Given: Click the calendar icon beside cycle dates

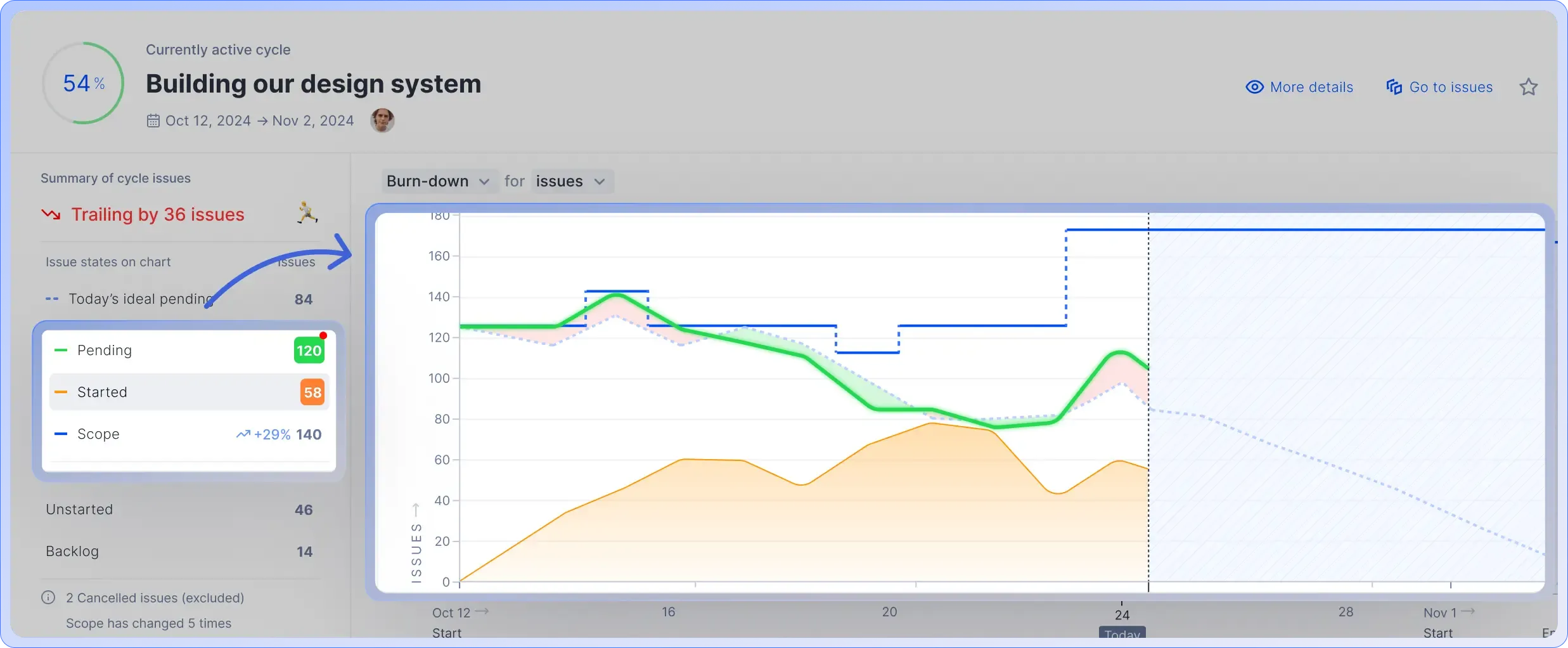Looking at the screenshot, I should point(153,120).
